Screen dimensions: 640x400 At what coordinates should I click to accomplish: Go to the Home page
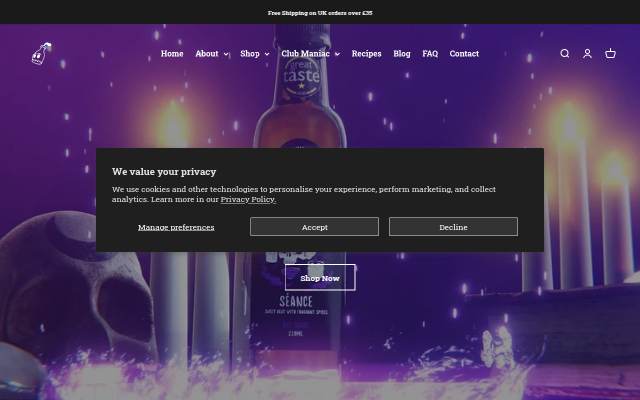coord(172,53)
